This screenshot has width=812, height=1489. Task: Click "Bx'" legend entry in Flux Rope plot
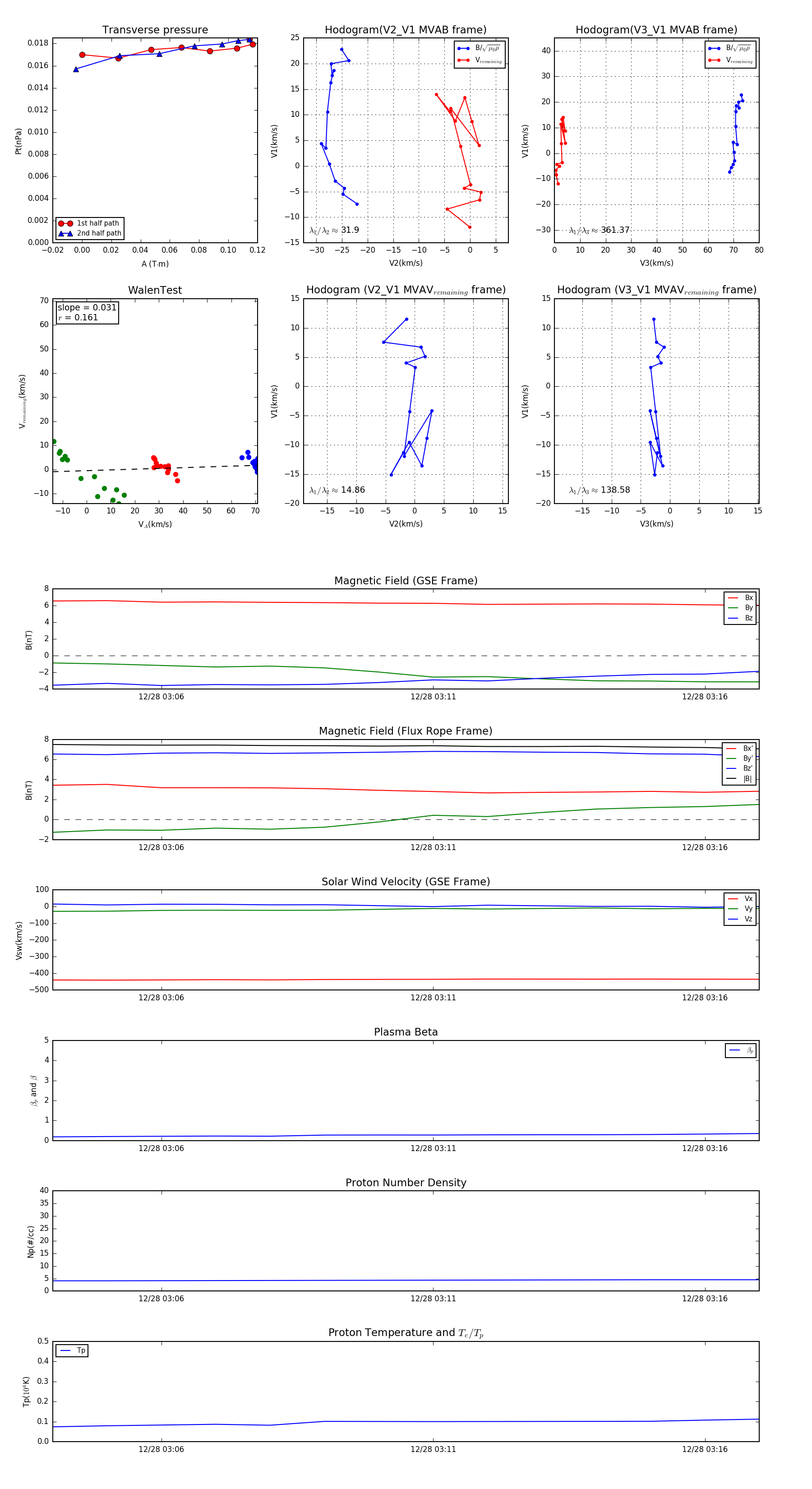[x=740, y=749]
